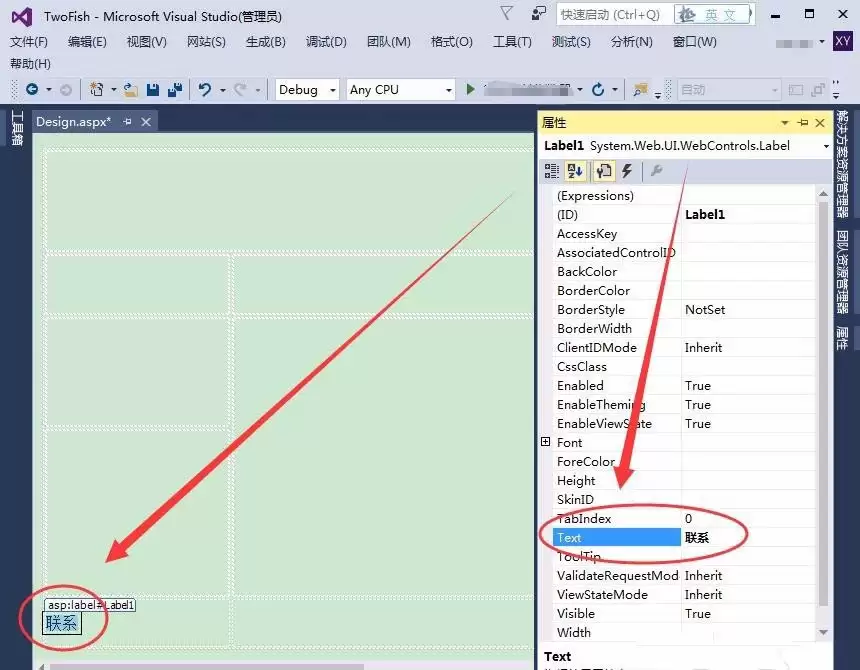Switch input language via the 英 indicator
Image resolution: width=860 pixels, height=670 pixels.
pos(712,14)
